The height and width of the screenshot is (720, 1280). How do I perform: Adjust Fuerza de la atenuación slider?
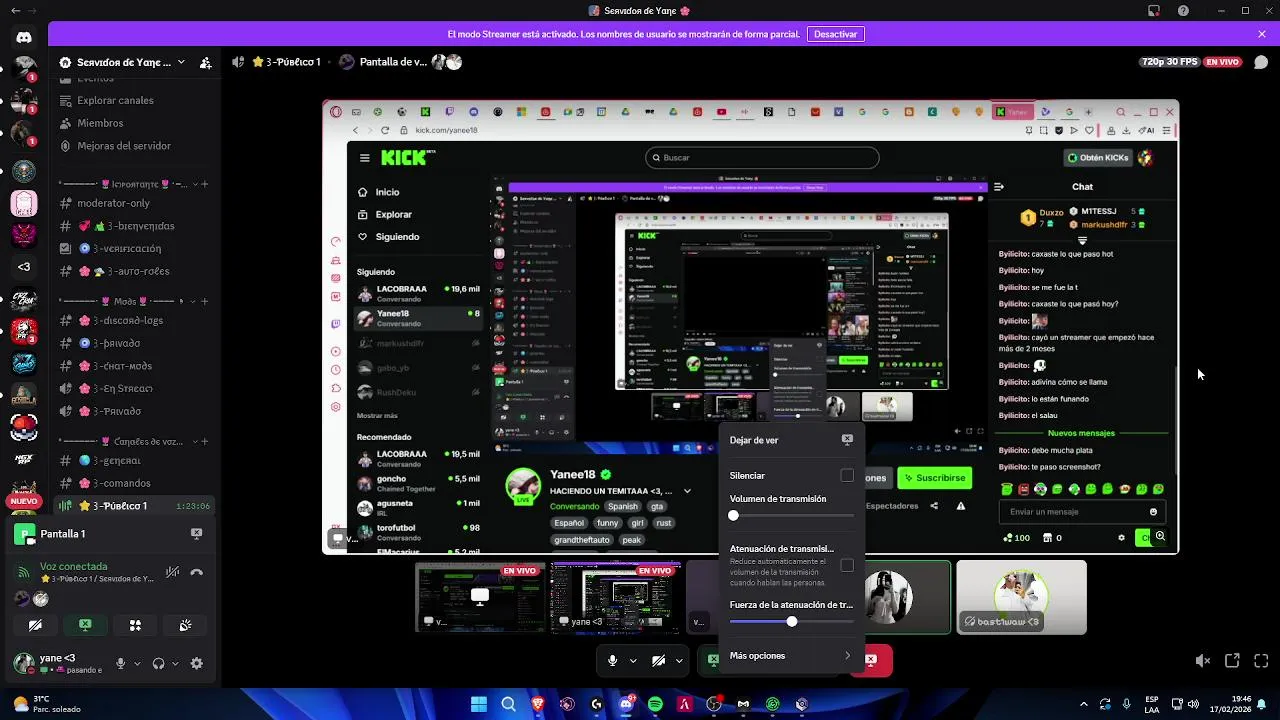click(792, 621)
